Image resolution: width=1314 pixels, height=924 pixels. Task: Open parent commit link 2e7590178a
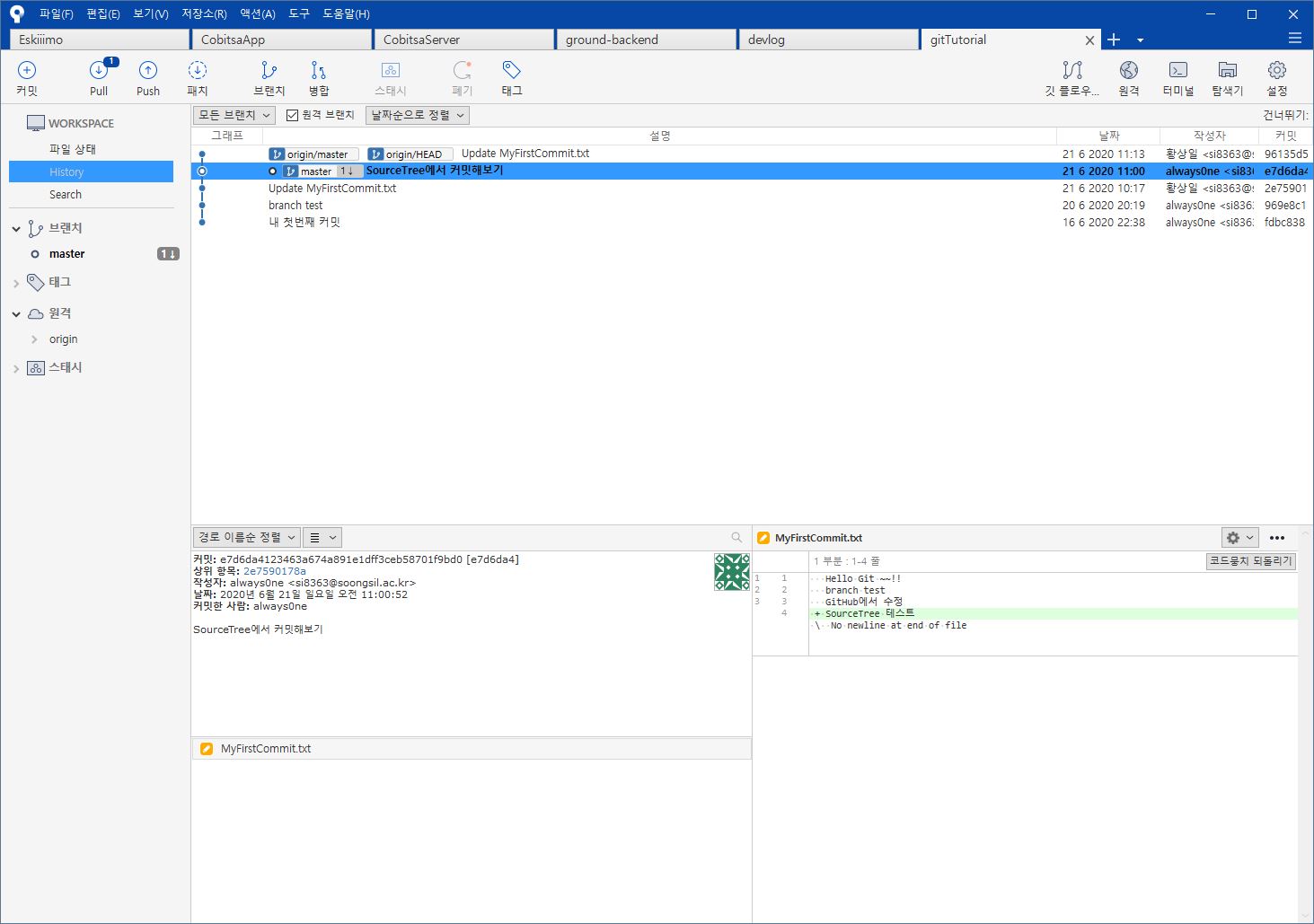275,571
